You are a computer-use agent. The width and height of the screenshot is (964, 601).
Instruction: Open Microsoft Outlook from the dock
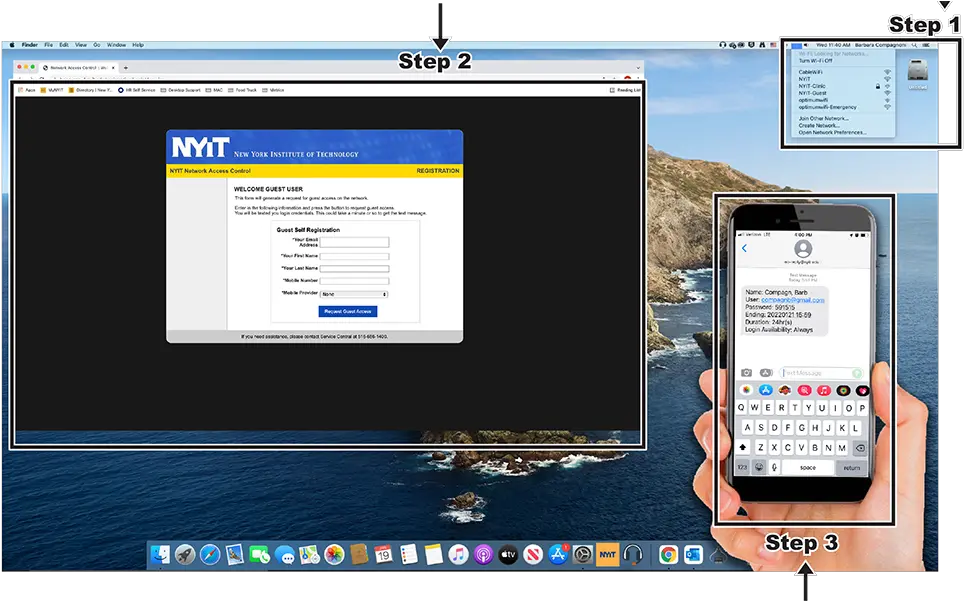693,555
